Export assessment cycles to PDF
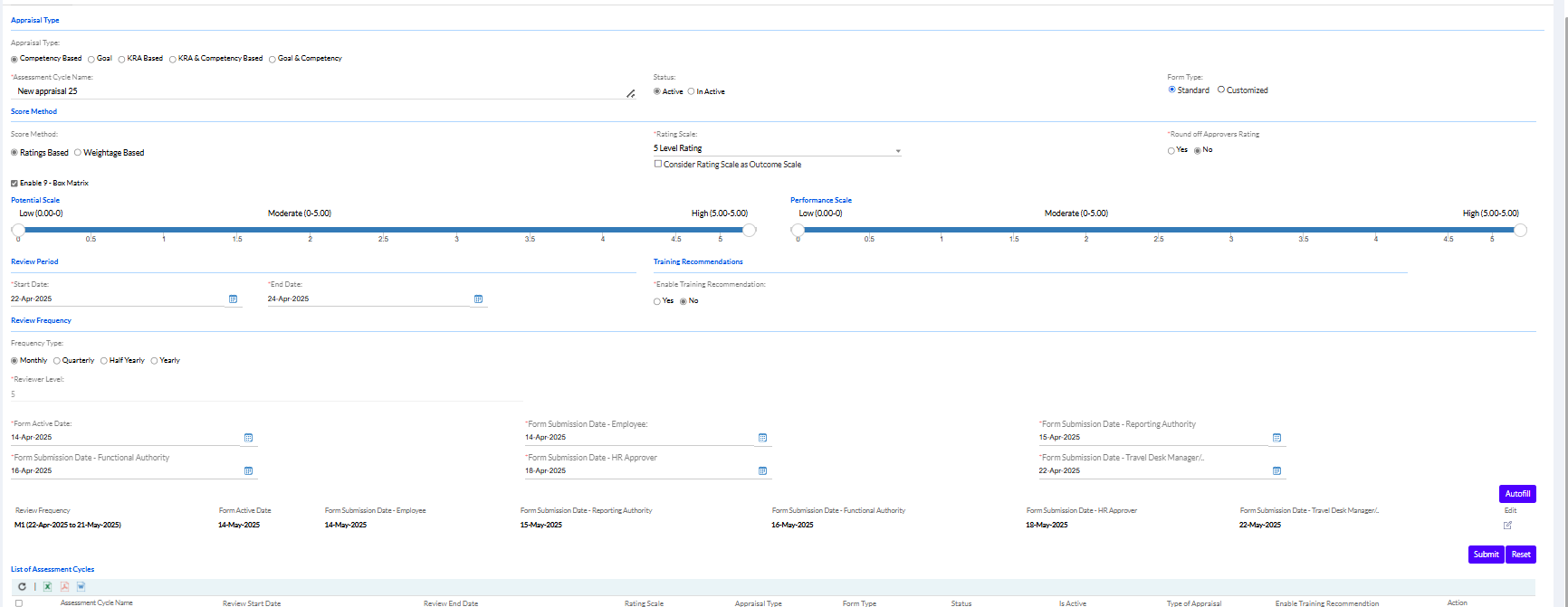Image resolution: width=1568 pixels, height=607 pixels. (x=64, y=587)
